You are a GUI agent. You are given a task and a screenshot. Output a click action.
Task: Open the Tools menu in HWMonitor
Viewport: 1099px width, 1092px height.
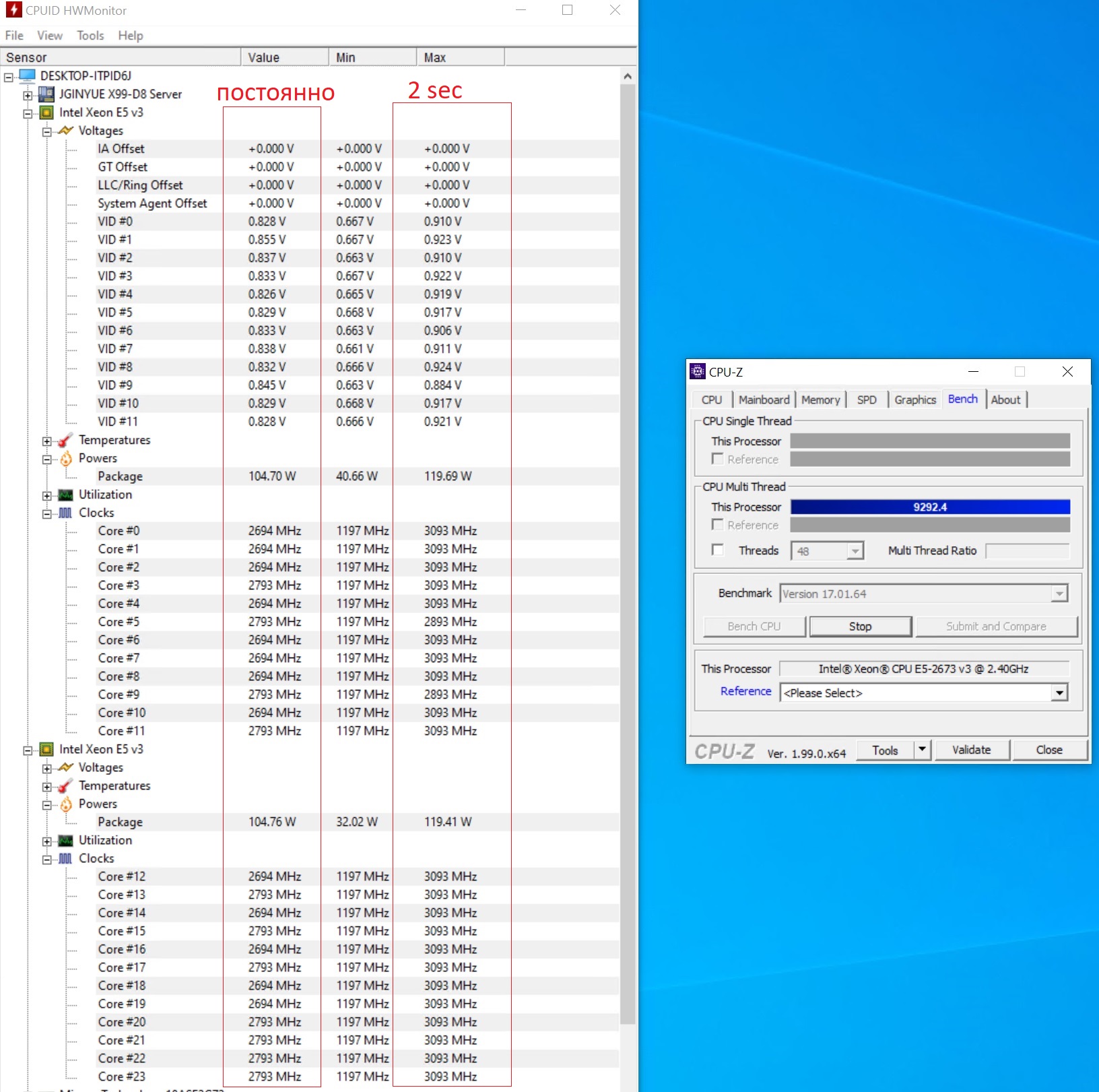click(x=90, y=36)
